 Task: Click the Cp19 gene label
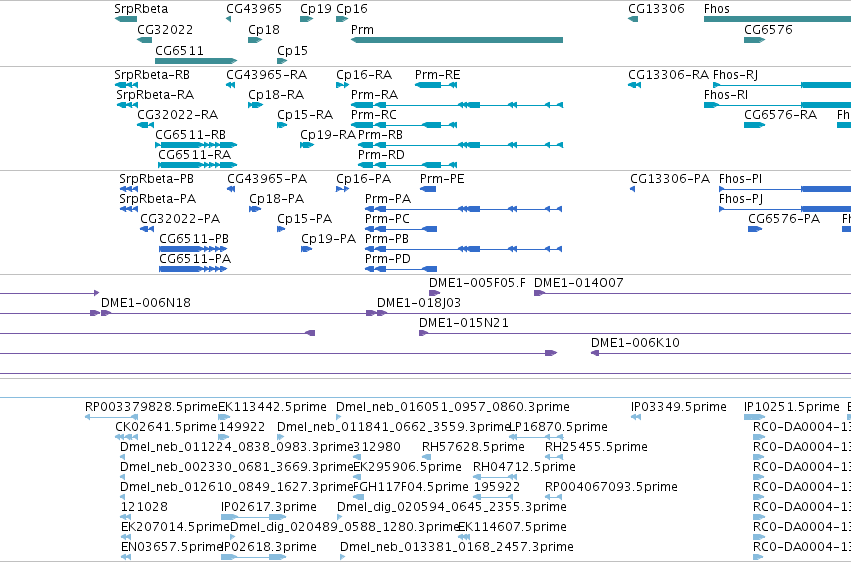pos(316,9)
